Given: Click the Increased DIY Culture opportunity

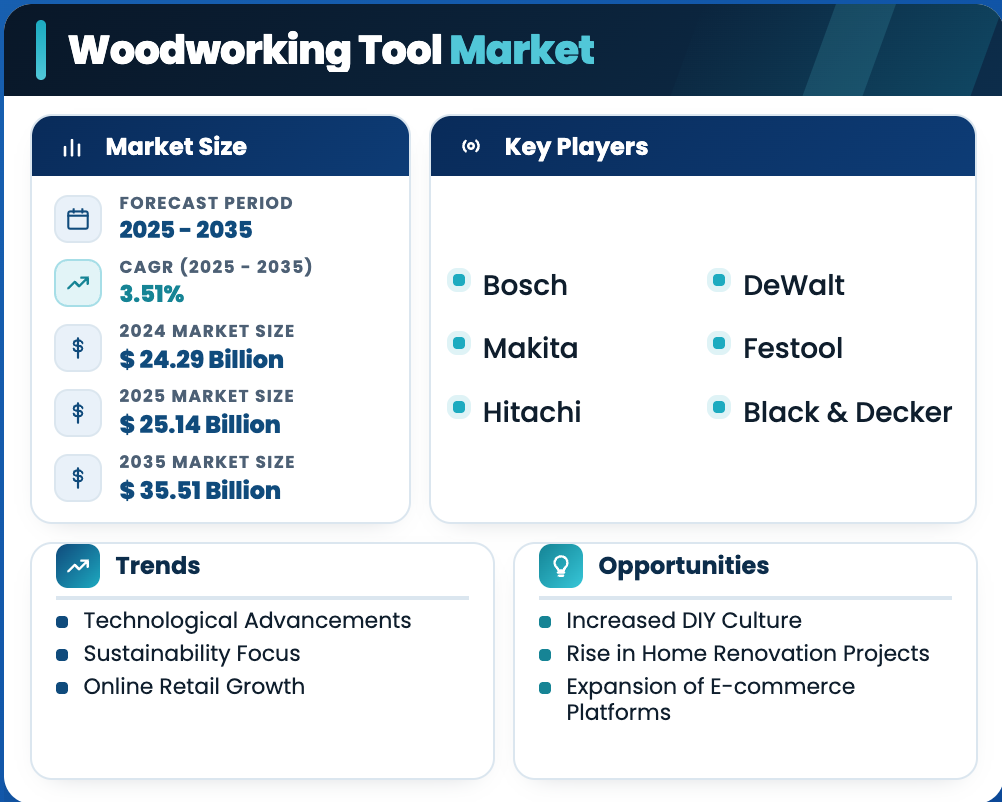Looking at the screenshot, I should coord(684,621).
